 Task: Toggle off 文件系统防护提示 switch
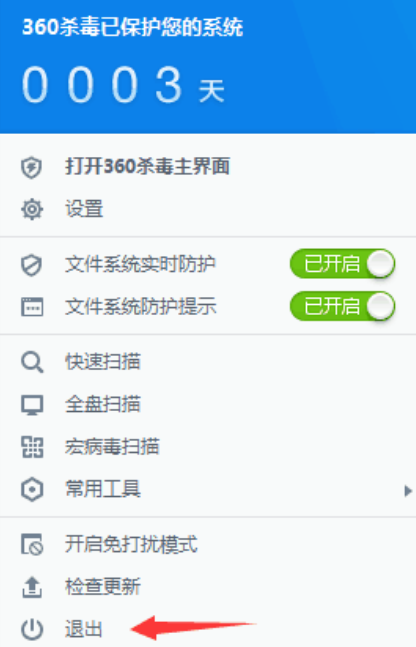coord(343,306)
